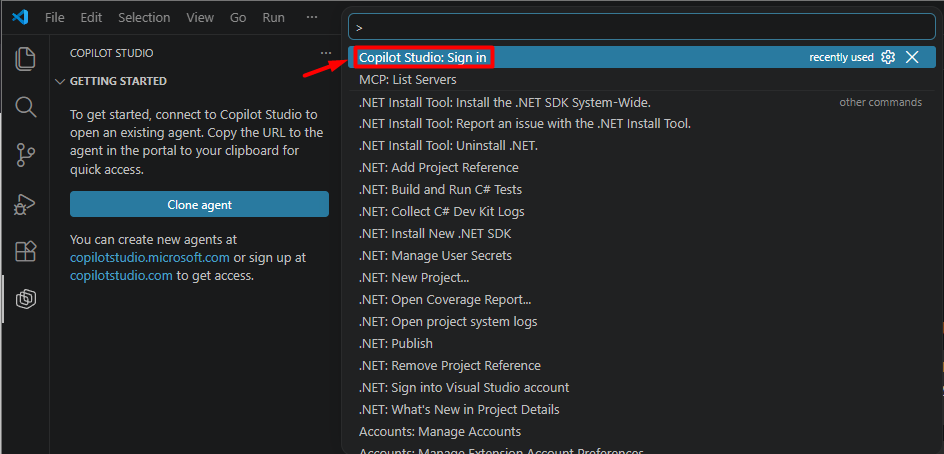Open the Selection menu
This screenshot has width=944, height=454.
144,17
